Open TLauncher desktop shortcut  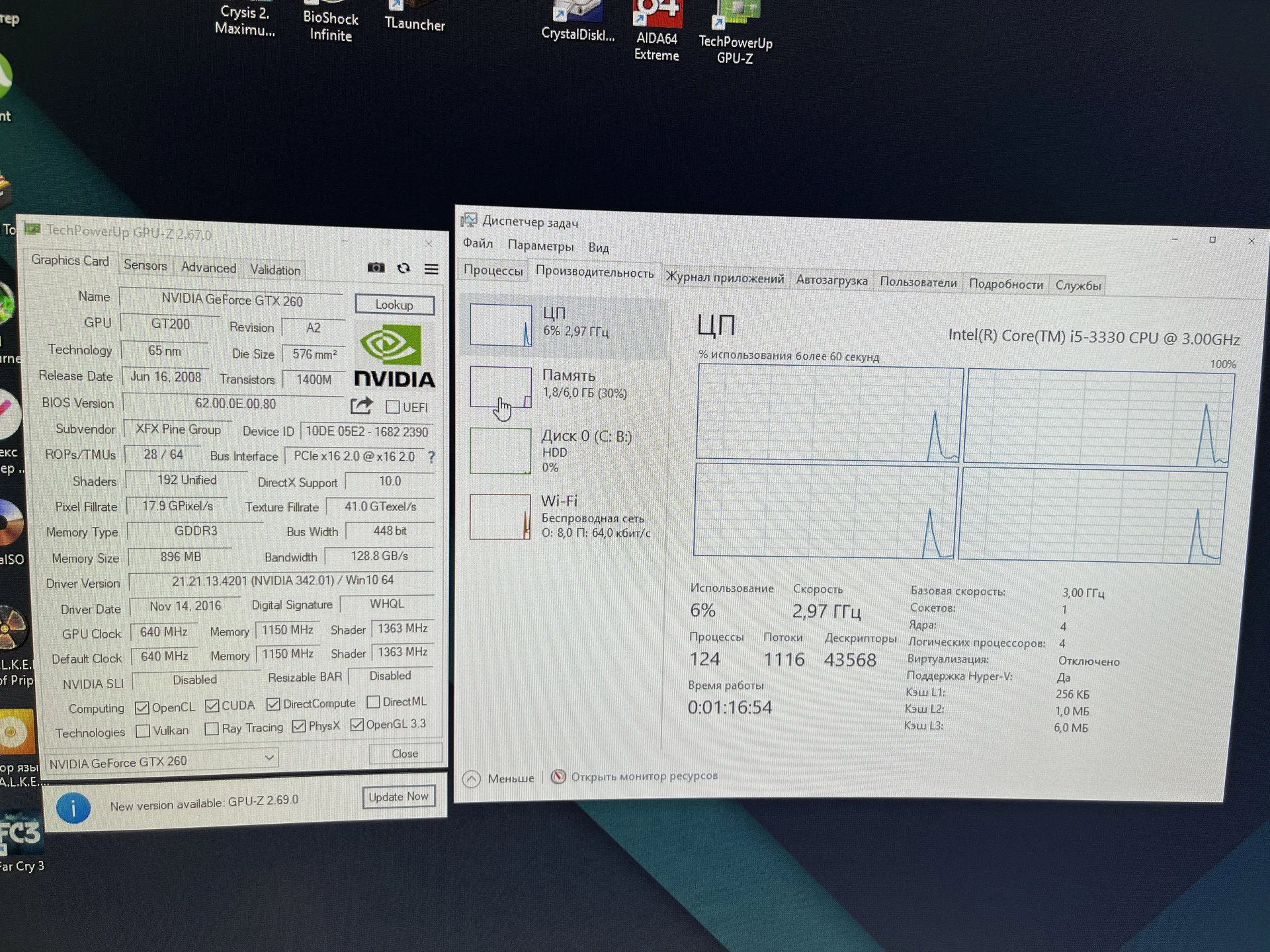point(415,17)
